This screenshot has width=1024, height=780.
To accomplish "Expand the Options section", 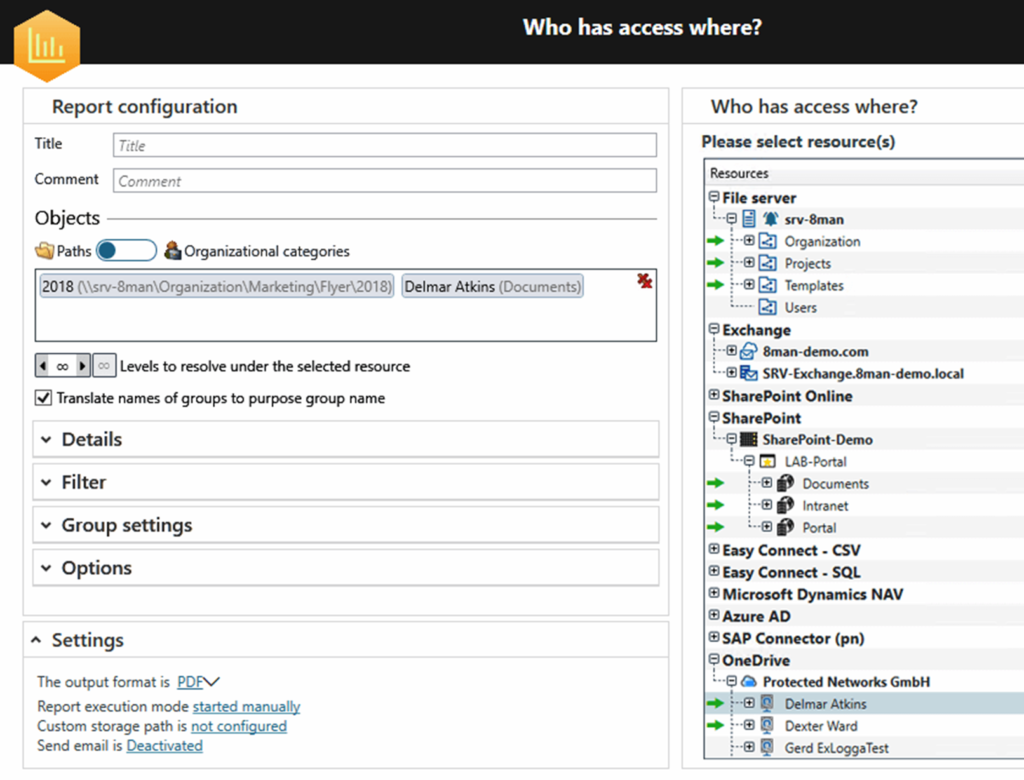I will pyautogui.click(x=345, y=568).
